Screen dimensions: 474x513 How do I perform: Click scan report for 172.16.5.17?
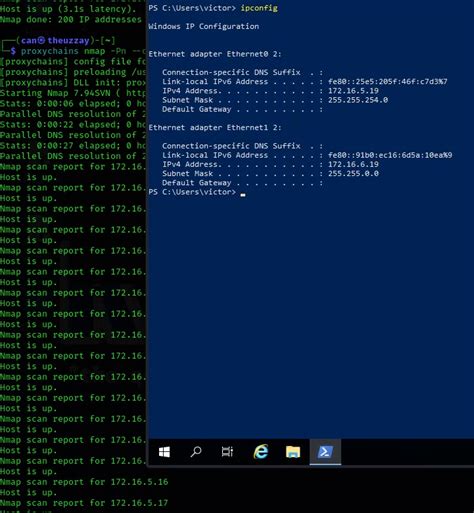pos(84,503)
